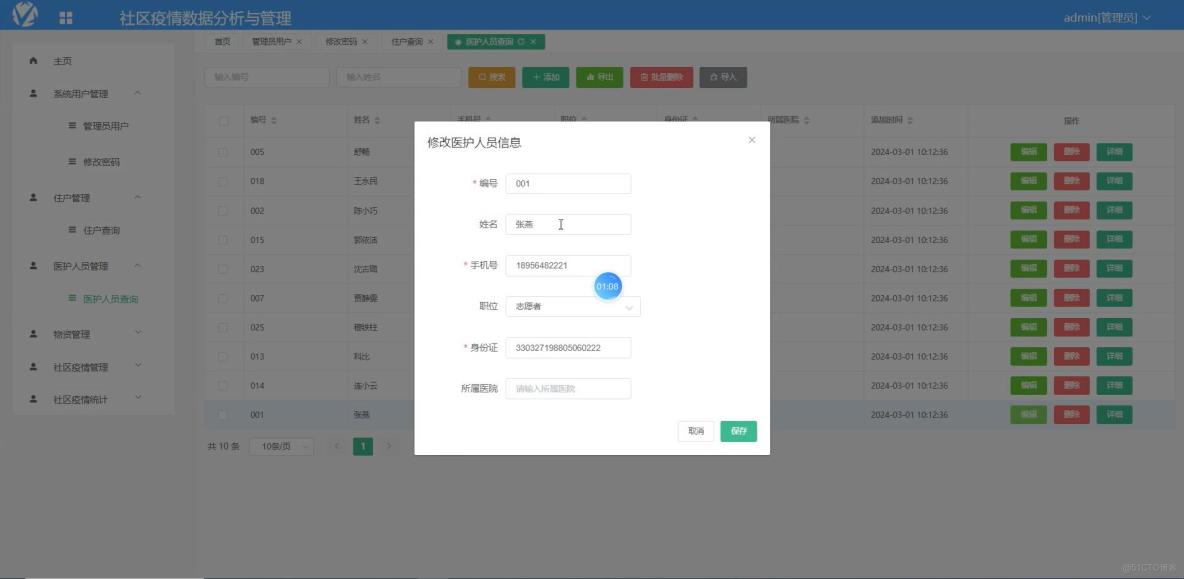
Task: Check the select-all checkbox in the table header
Action: [x=224, y=120]
